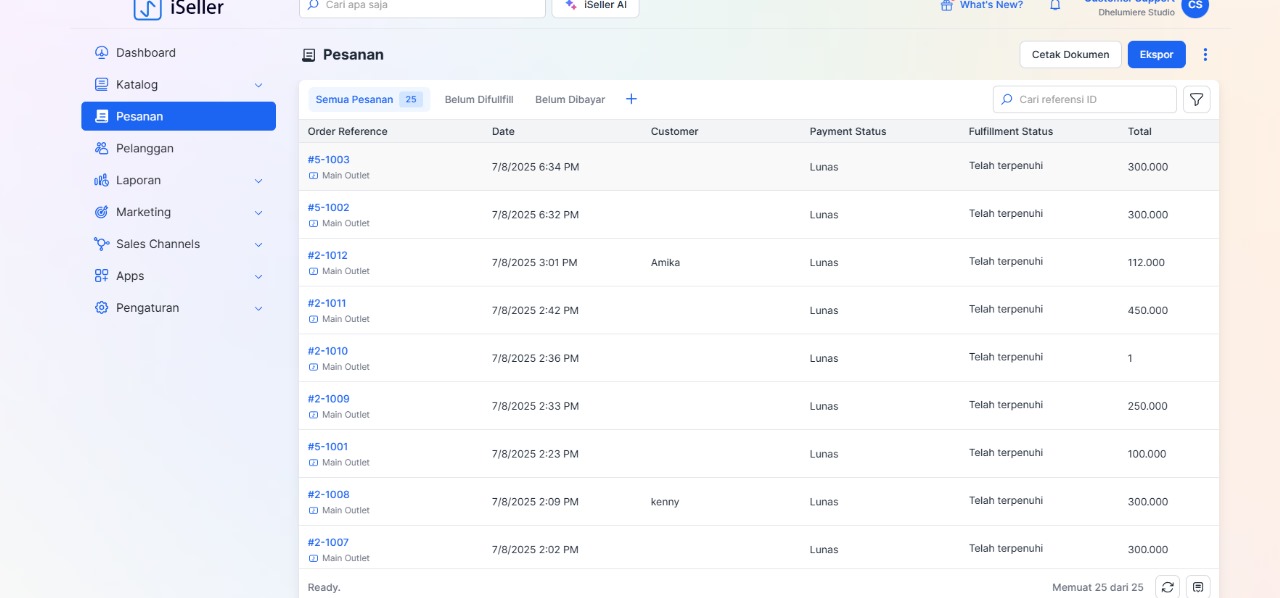Select Pesanan in the sidebar

click(x=178, y=116)
